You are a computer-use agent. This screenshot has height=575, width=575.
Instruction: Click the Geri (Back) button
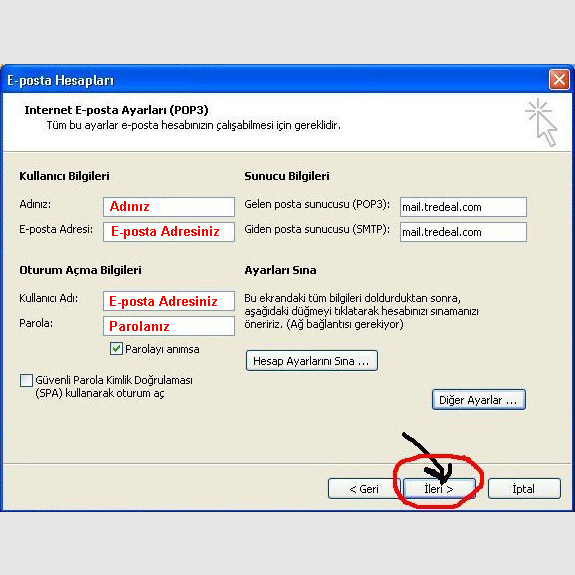[x=363, y=488]
